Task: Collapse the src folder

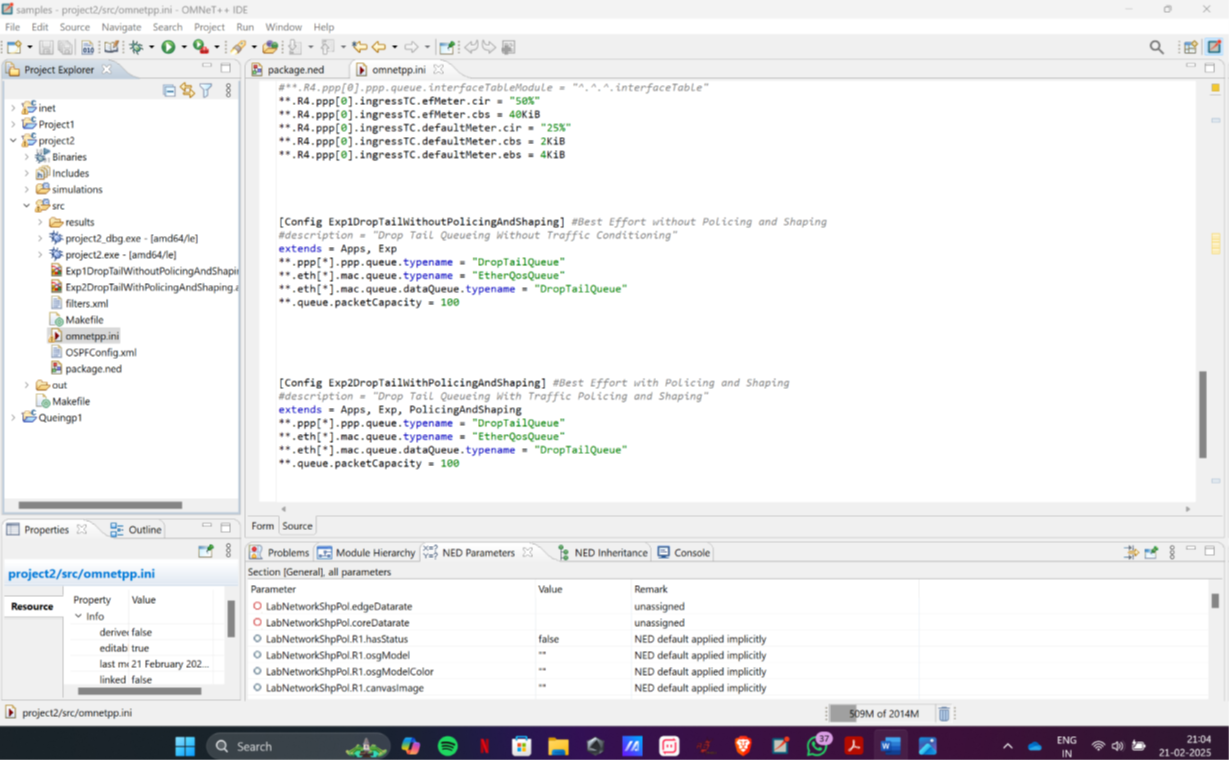Action: (x=27, y=206)
